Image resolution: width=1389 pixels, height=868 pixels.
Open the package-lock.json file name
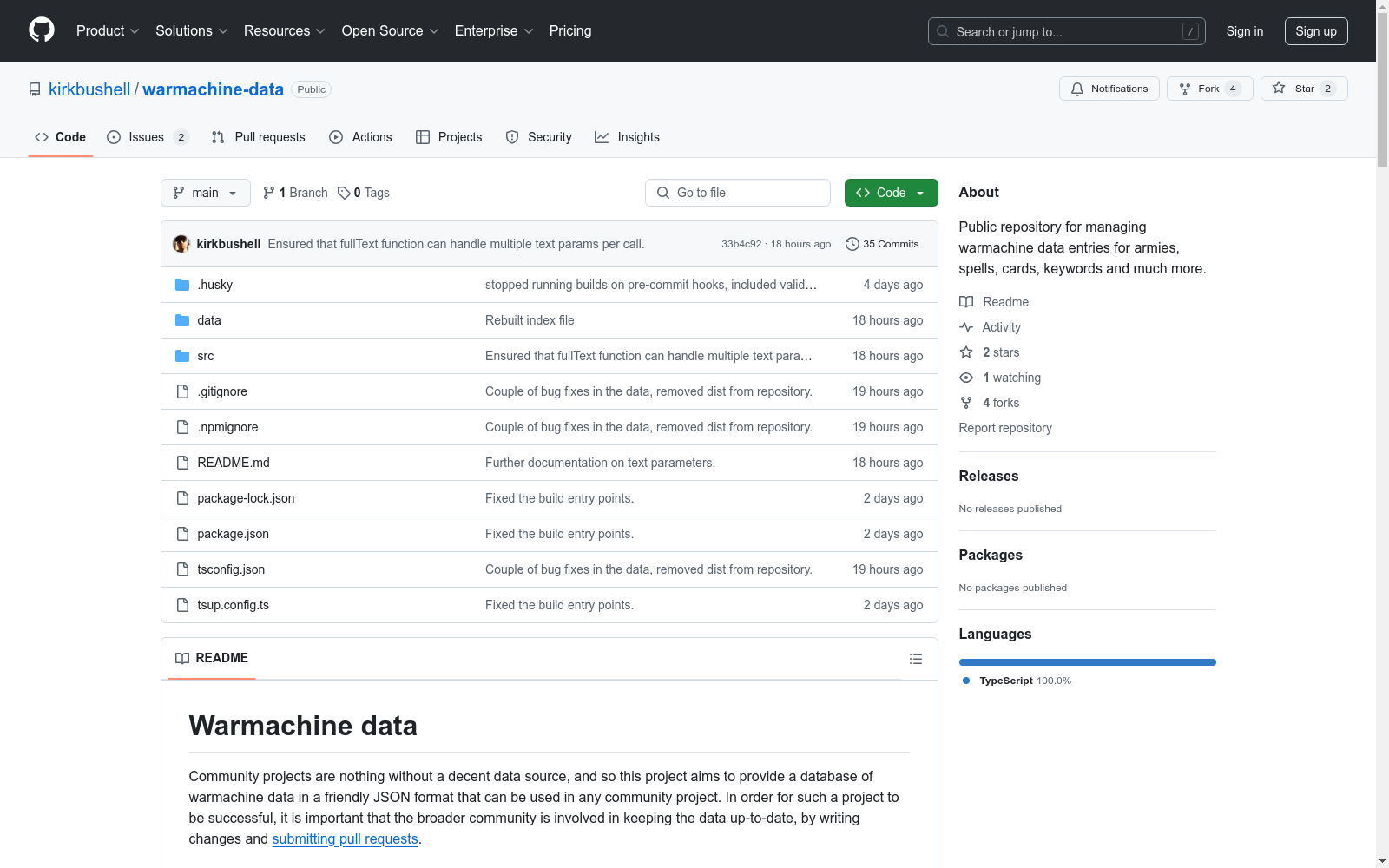pyautogui.click(x=246, y=498)
